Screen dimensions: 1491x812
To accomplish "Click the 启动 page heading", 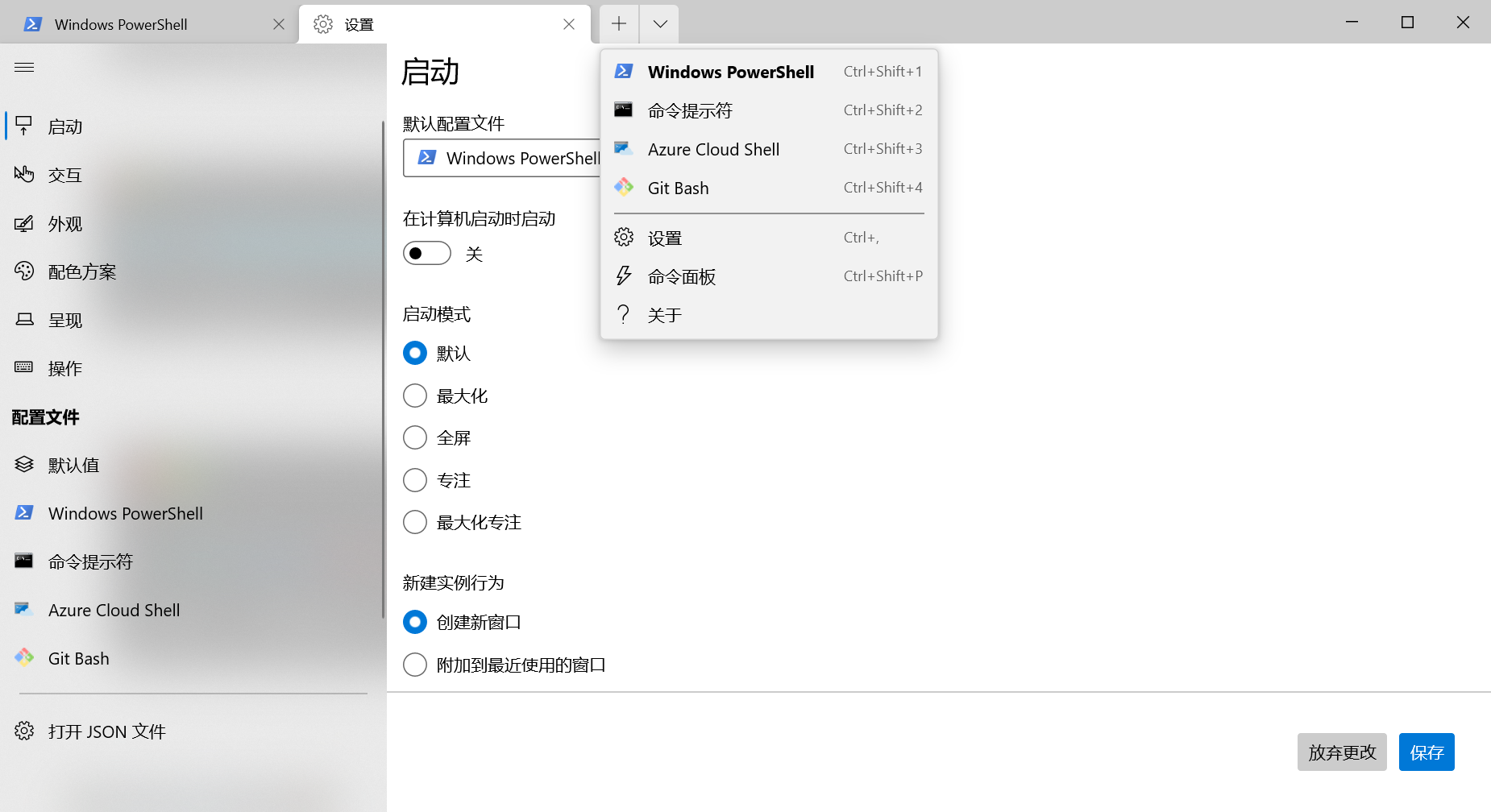I will 430,72.
